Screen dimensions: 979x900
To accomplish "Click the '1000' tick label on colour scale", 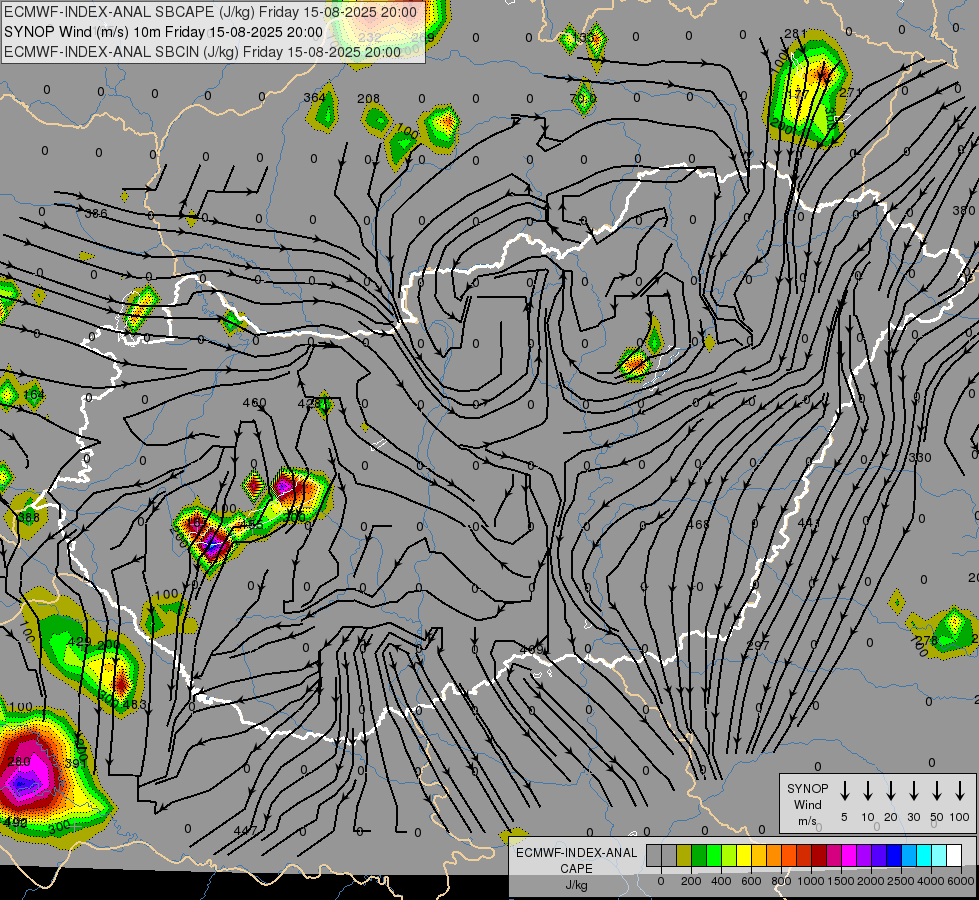I will pos(810,881).
